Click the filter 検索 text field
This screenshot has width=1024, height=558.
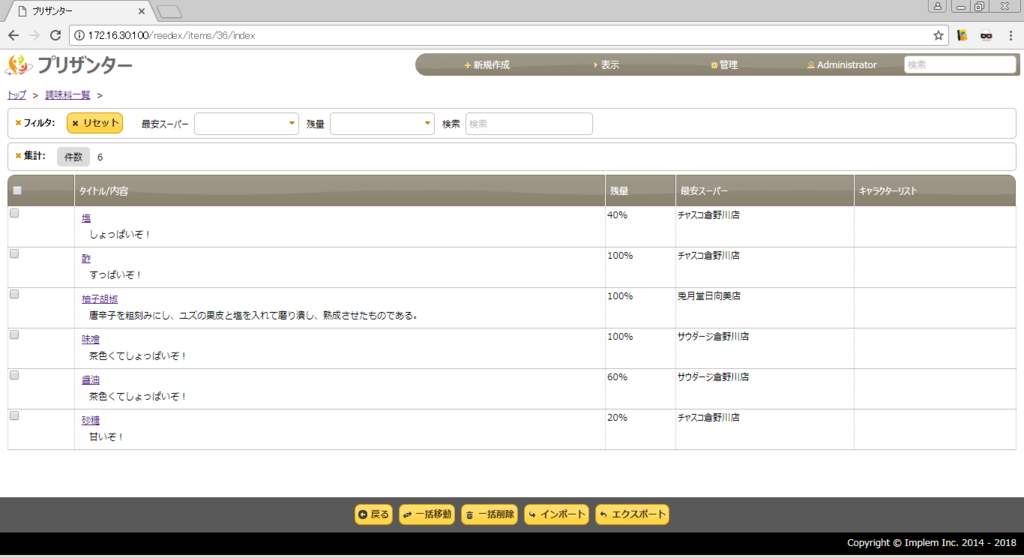[529, 123]
